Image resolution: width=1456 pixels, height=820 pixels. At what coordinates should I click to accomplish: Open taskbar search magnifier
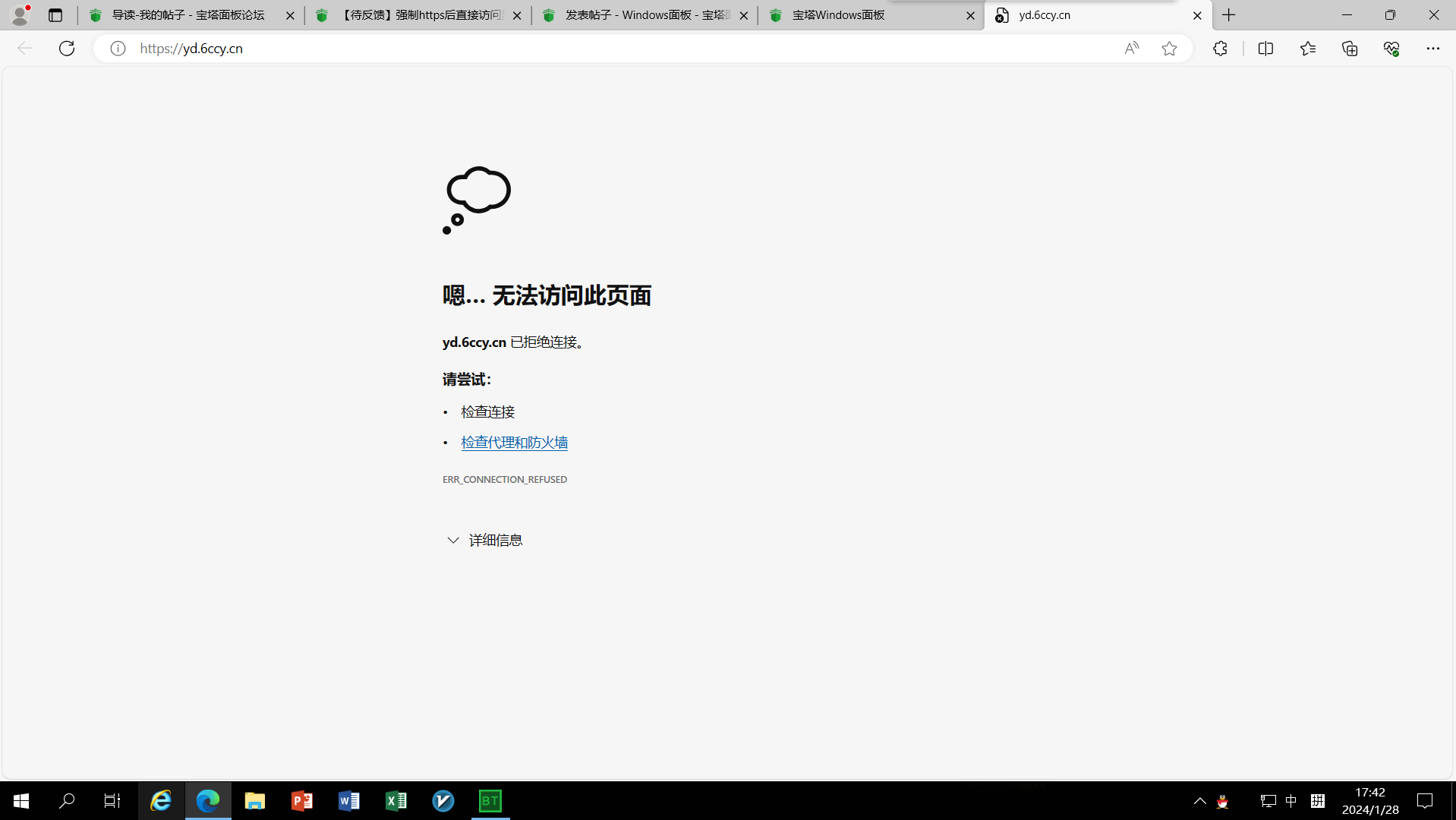click(67, 800)
